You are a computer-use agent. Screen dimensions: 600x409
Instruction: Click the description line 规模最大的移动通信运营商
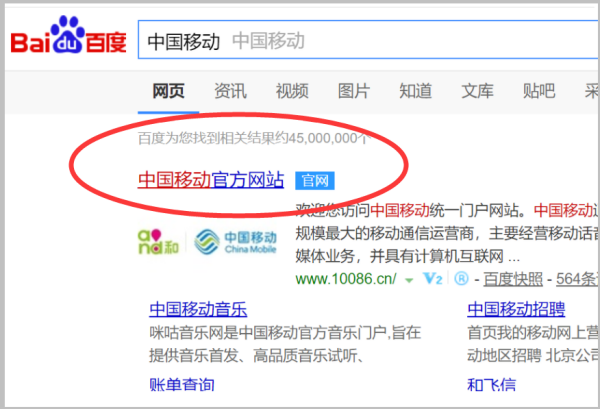385,233
